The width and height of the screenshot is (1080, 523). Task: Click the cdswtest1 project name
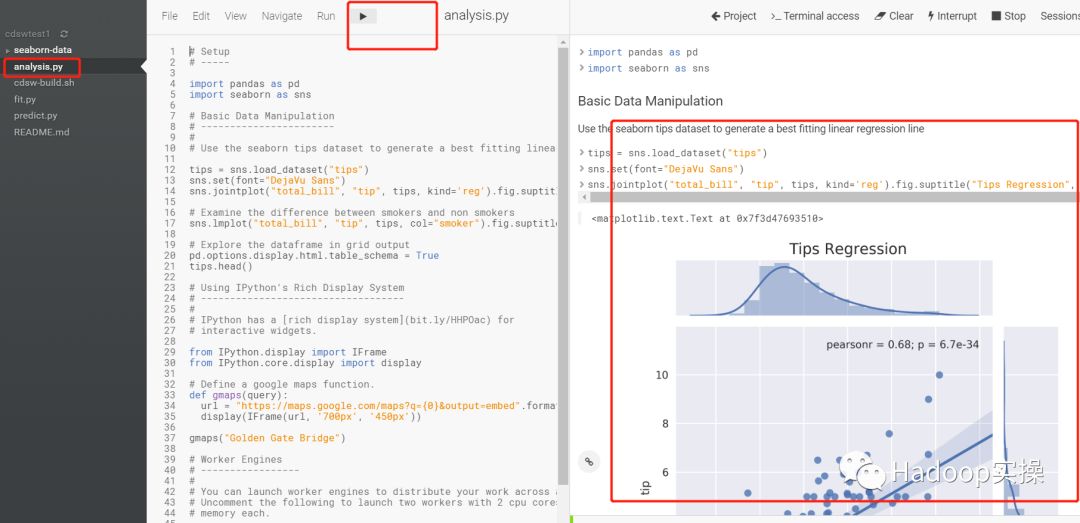28,34
